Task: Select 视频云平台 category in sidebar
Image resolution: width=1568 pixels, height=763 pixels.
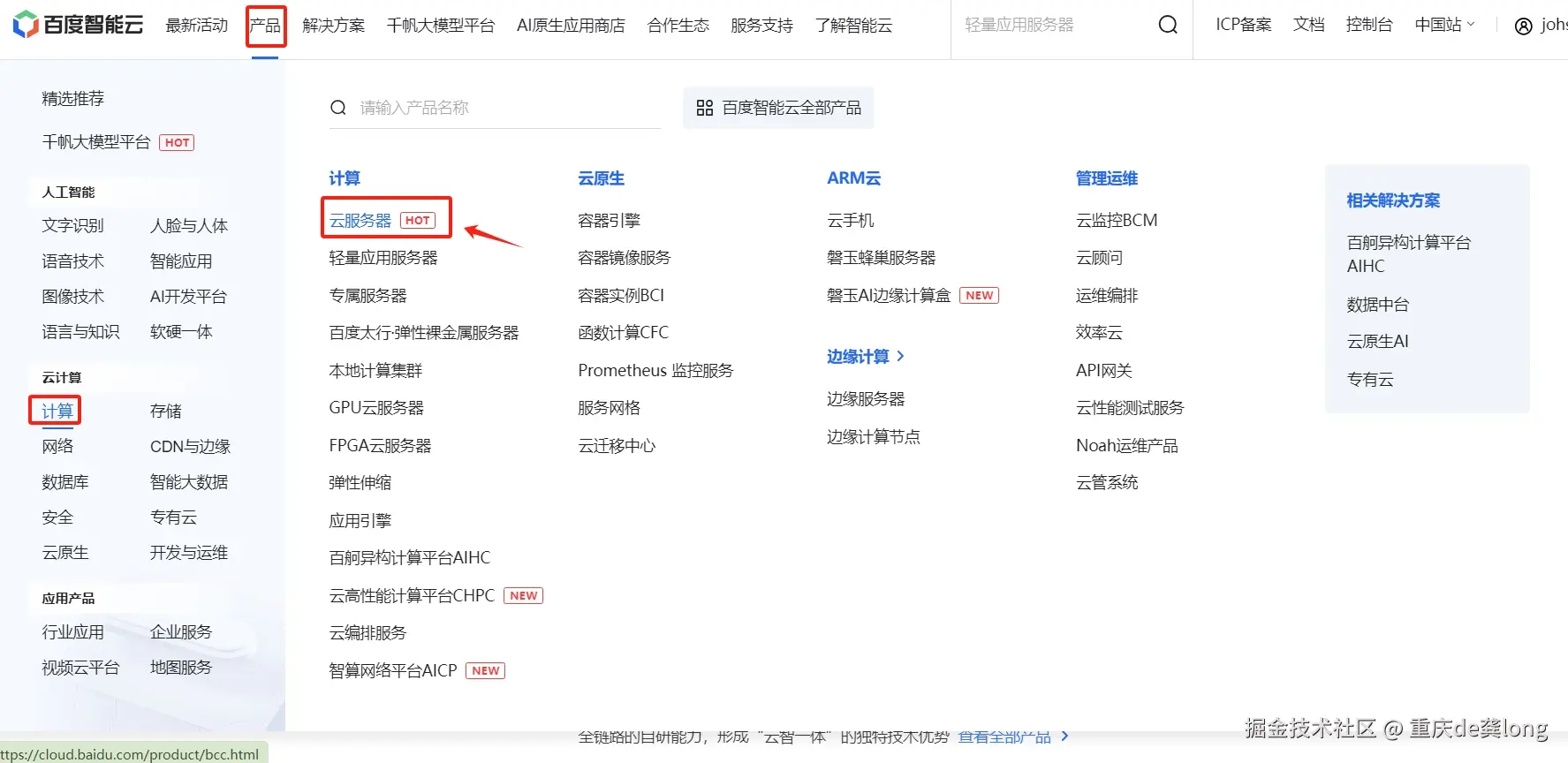Action: tap(80, 668)
